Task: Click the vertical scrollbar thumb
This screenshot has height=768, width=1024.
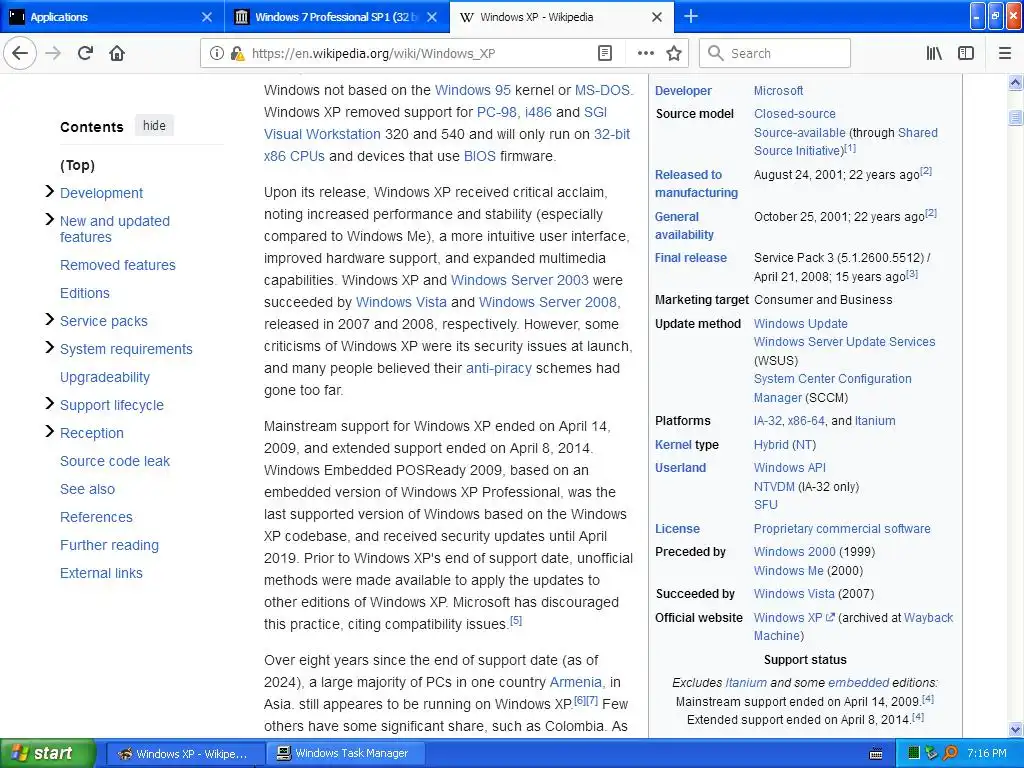Action: [1016, 118]
